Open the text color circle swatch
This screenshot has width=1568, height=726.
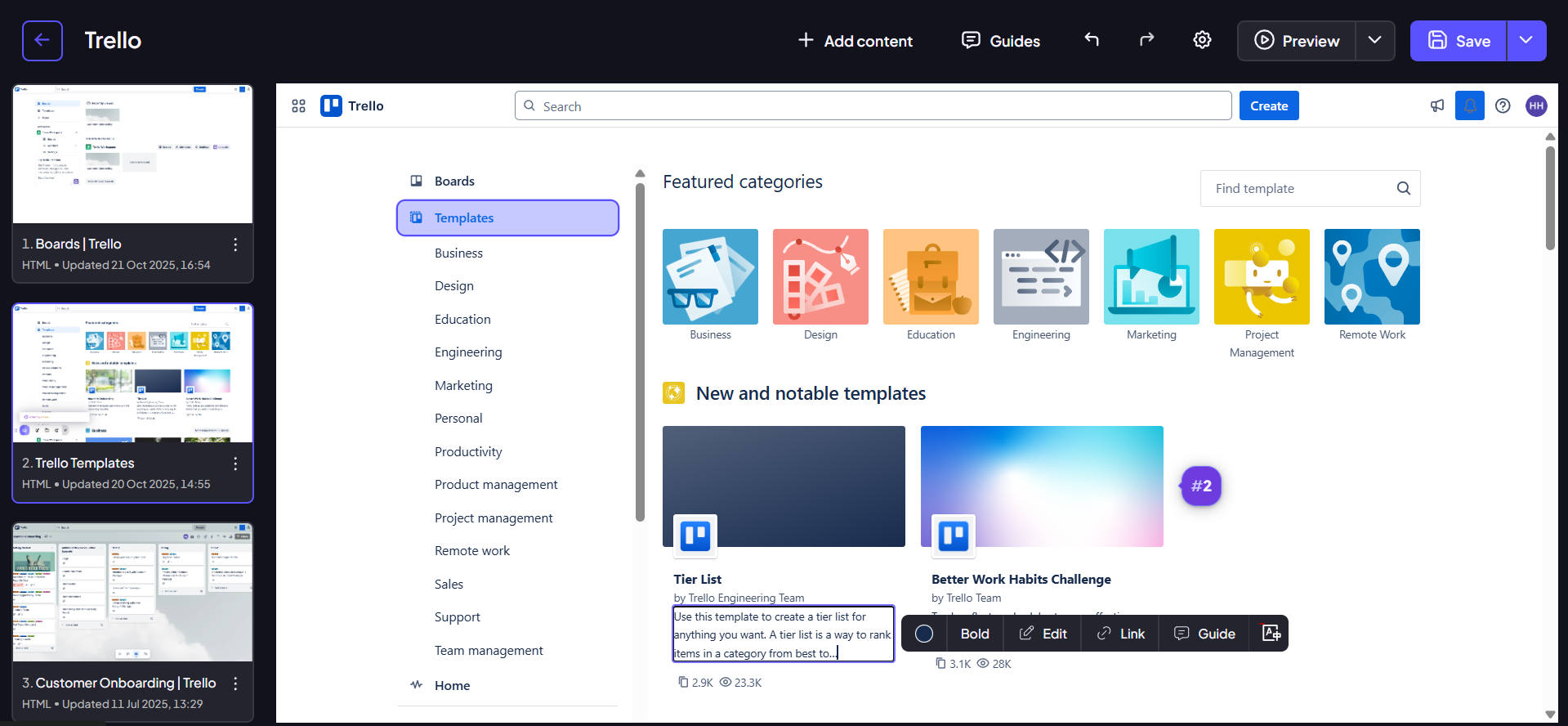924,634
